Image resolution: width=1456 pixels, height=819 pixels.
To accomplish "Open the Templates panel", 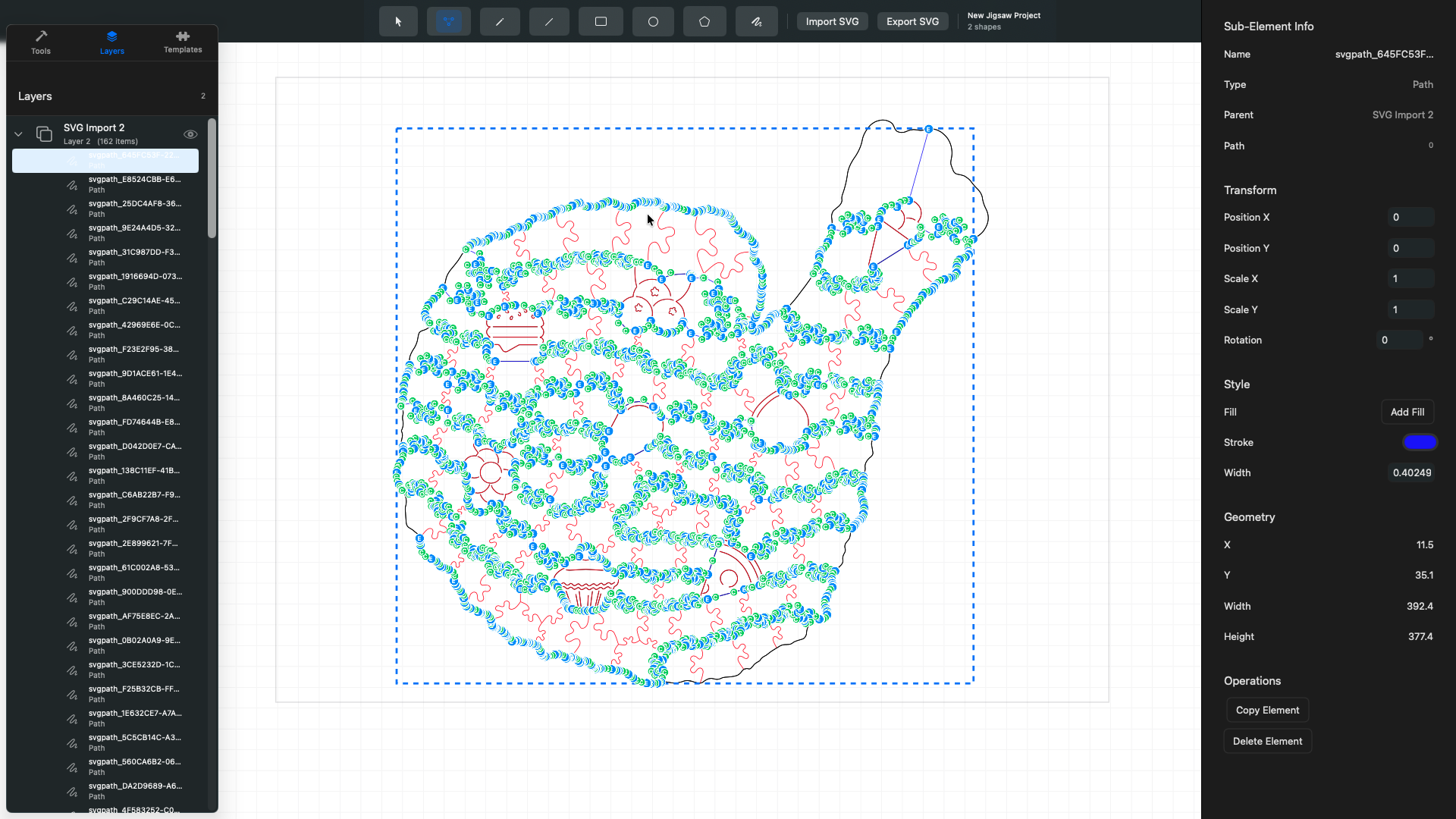I will point(182,42).
